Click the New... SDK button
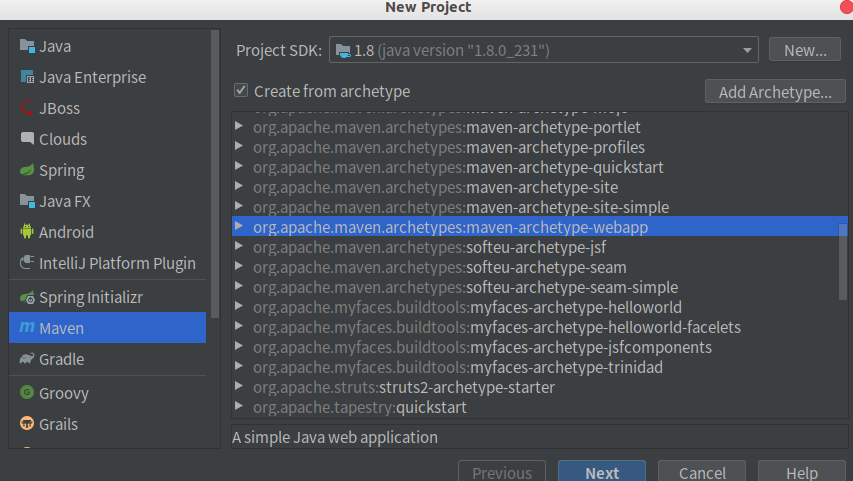 click(804, 50)
